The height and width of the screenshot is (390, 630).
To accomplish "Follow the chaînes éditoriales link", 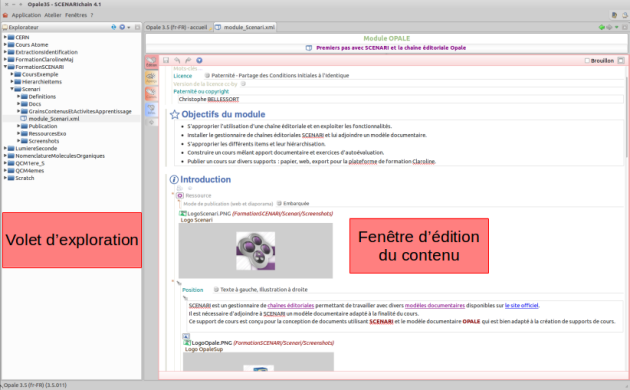I will click(x=291, y=306).
